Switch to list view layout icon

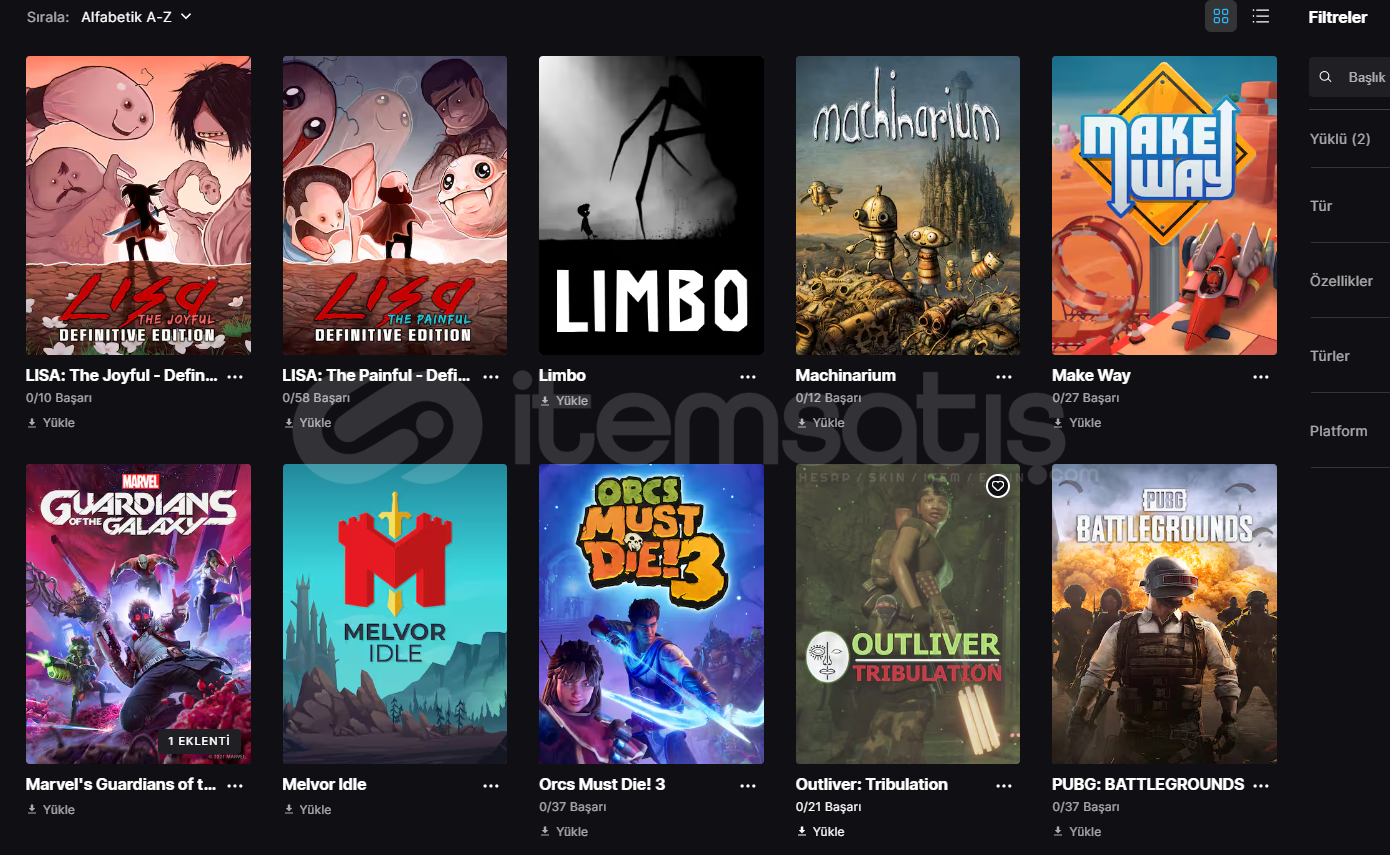(1261, 16)
